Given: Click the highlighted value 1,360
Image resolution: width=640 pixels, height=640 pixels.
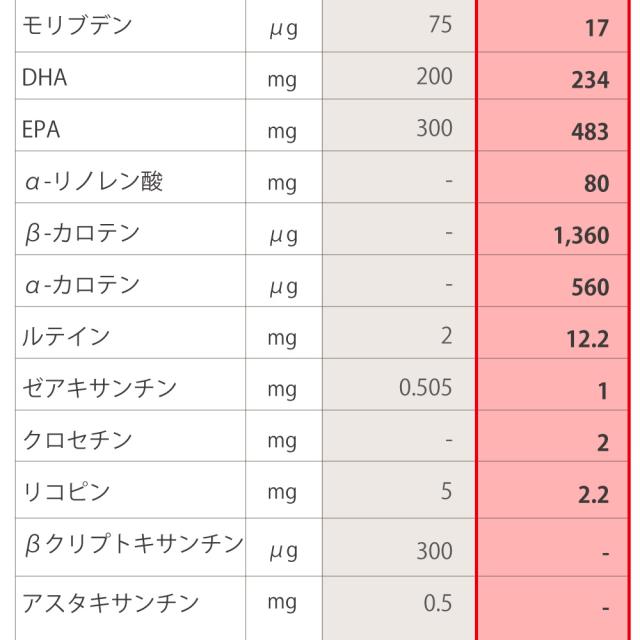Looking at the screenshot, I should 580,236.
